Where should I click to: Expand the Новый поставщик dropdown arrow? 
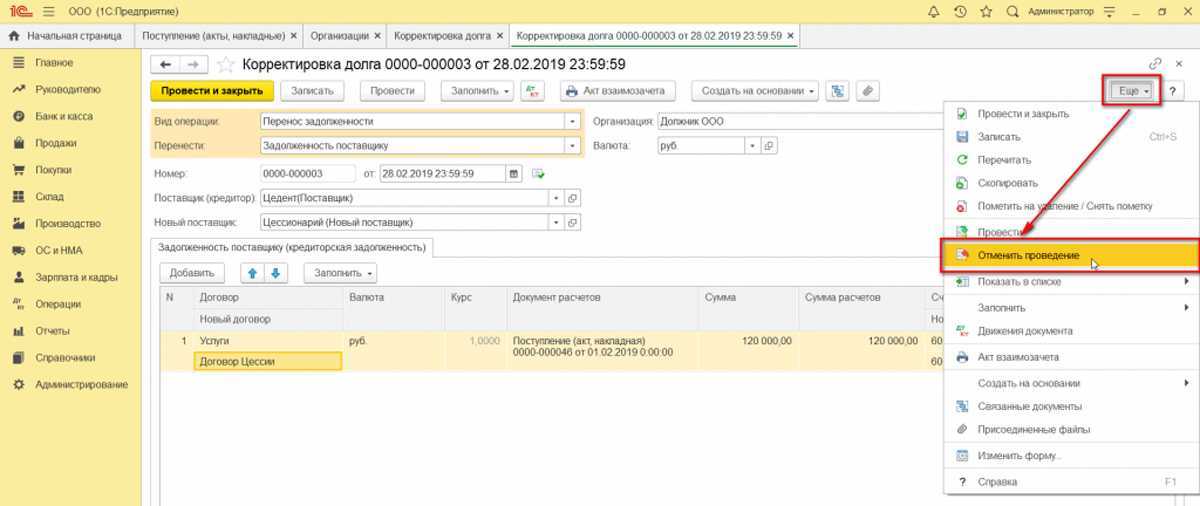557,222
